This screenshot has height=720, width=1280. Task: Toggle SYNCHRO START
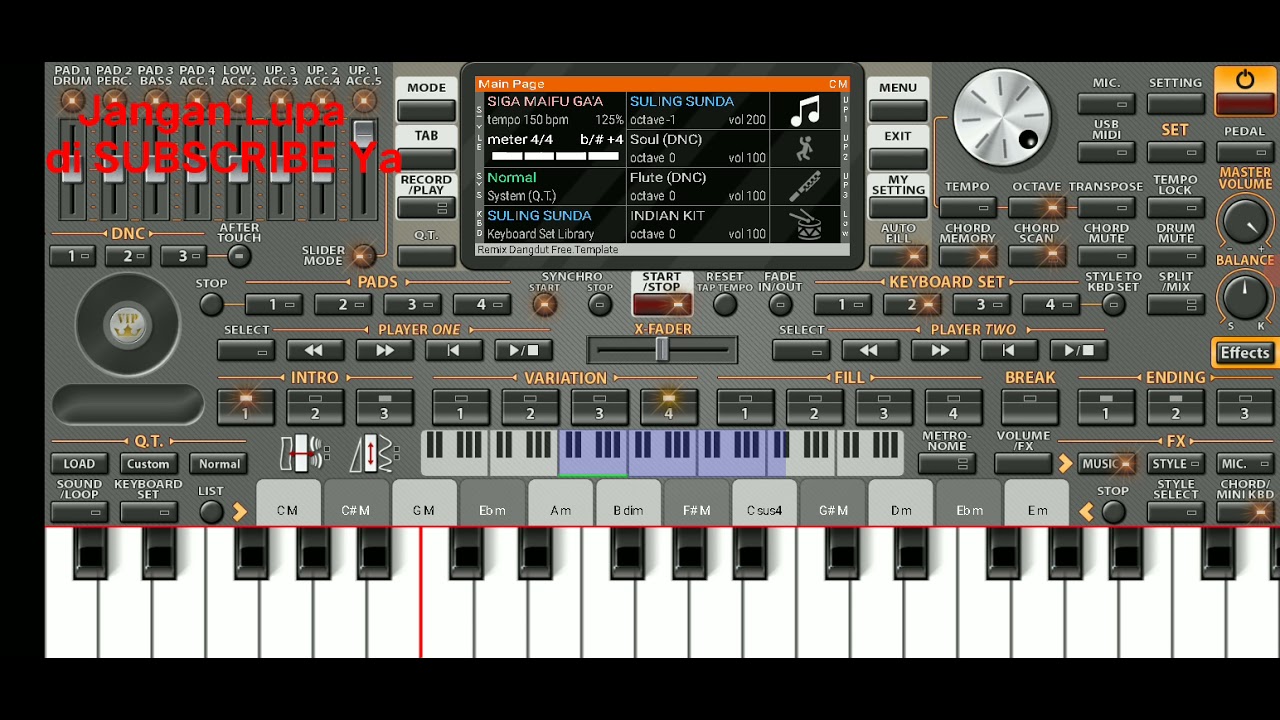544,305
